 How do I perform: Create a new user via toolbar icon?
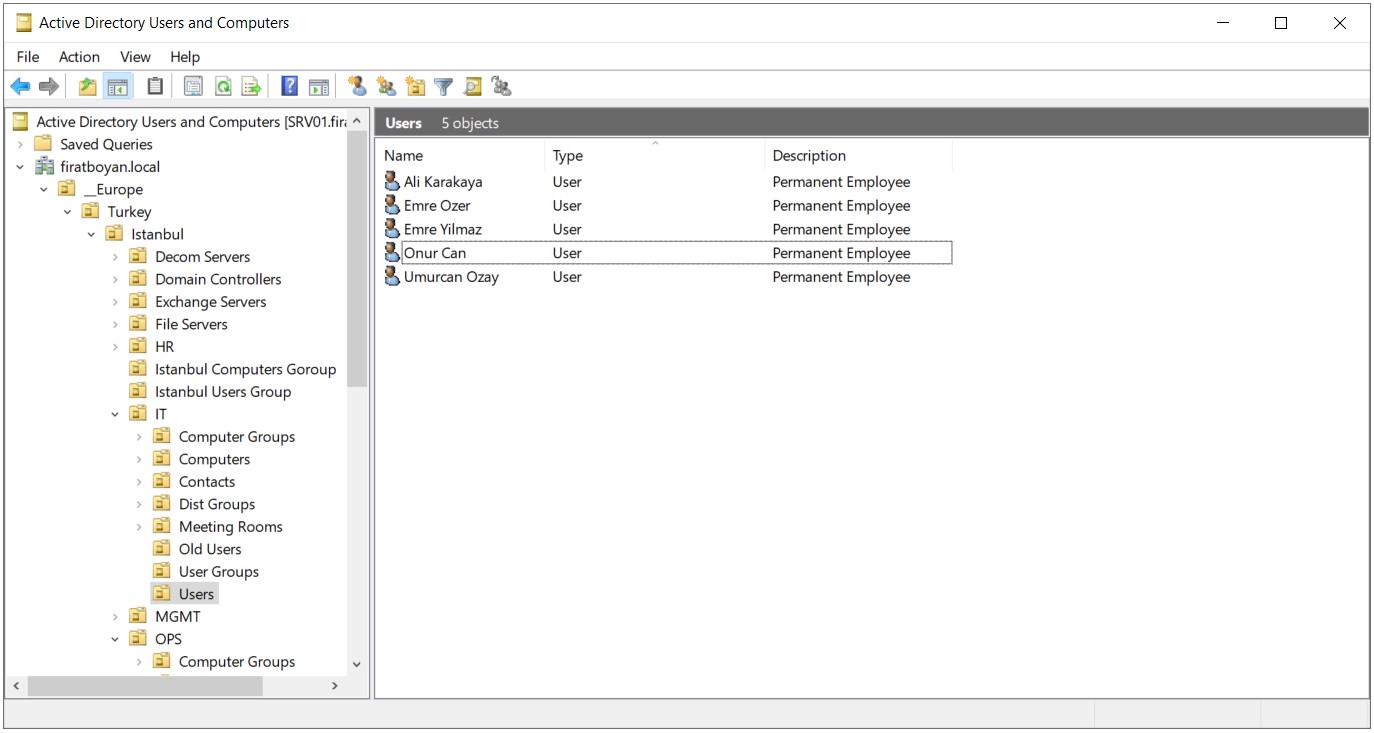(356, 87)
